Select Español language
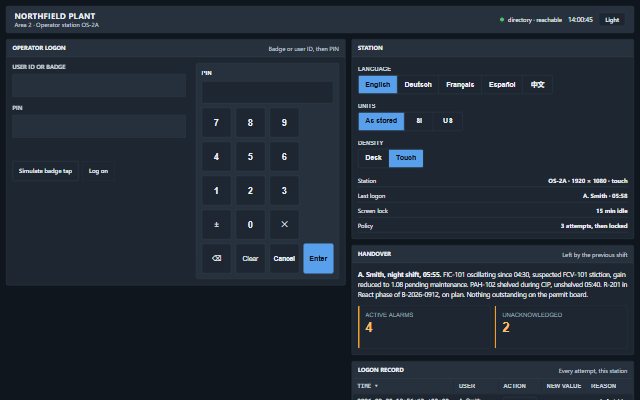640x400 pixels. point(502,84)
